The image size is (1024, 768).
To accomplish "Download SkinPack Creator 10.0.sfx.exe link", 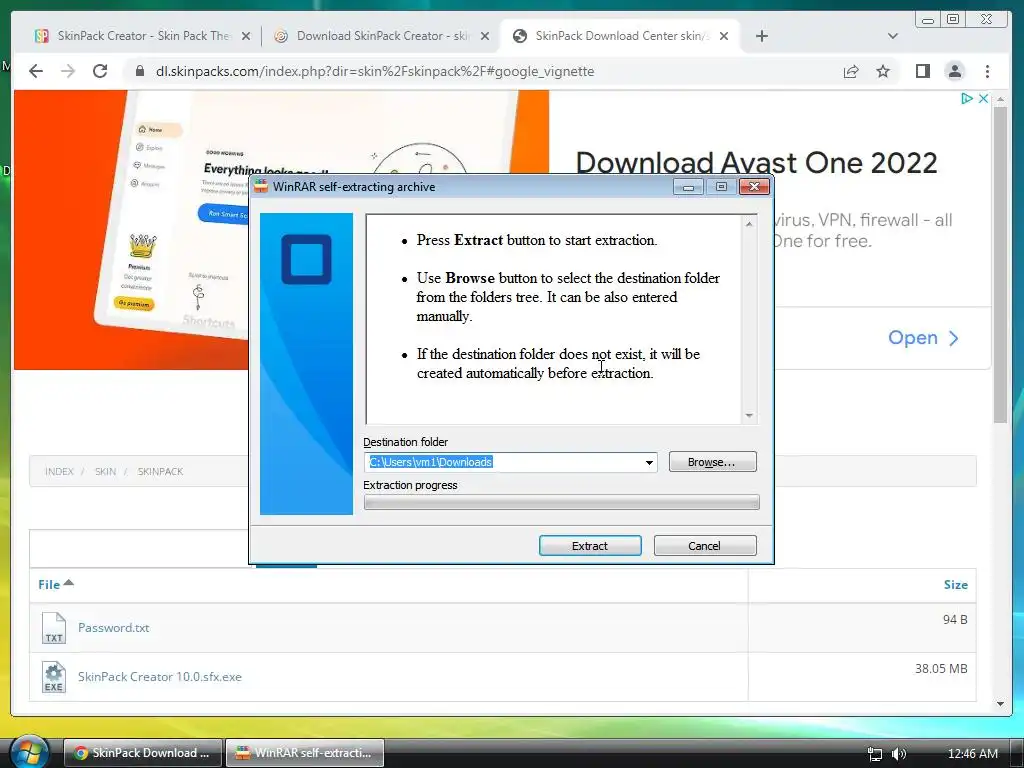I will coord(160,677).
